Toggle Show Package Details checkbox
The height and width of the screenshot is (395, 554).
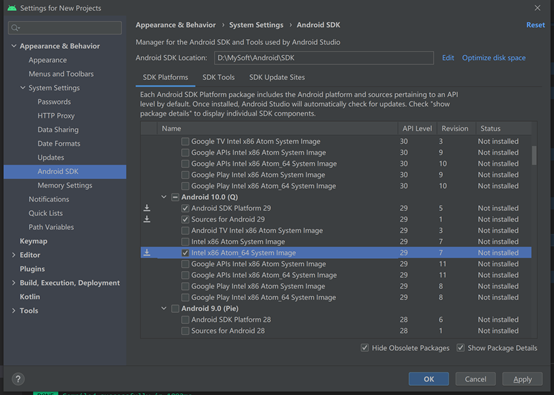pyautogui.click(x=460, y=348)
